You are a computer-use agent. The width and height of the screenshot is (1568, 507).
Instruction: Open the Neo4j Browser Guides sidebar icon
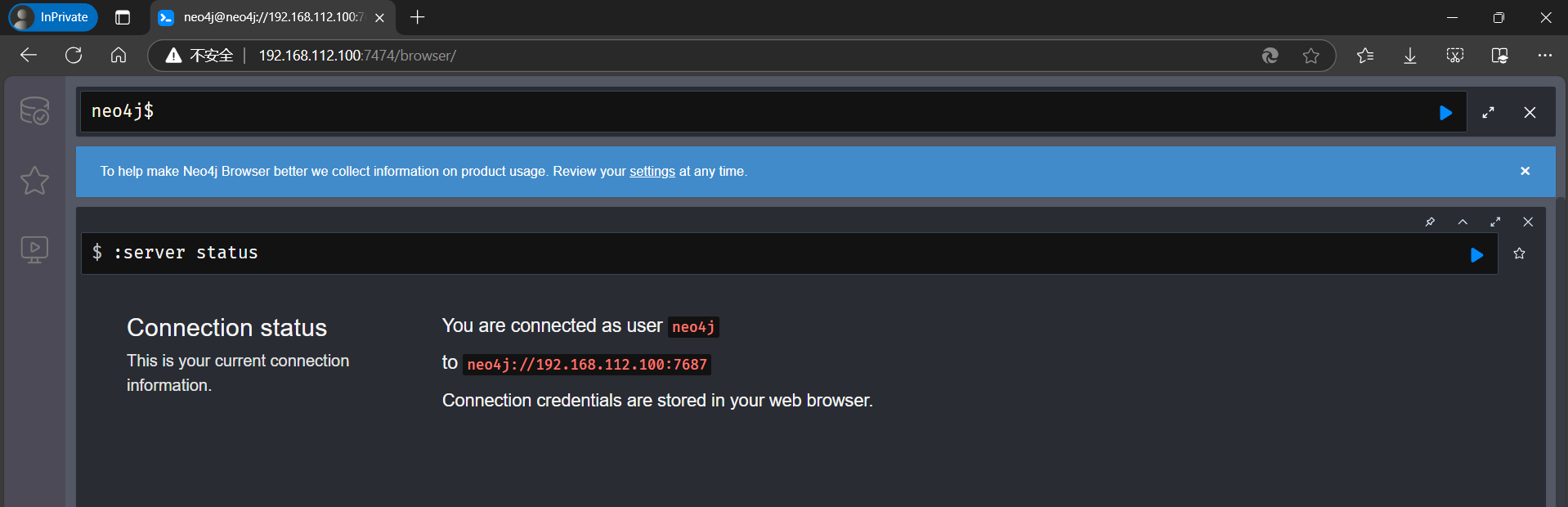[34, 249]
